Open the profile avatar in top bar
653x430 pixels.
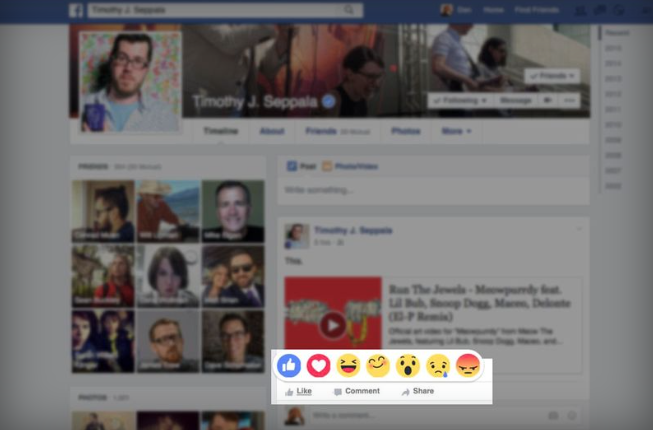(446, 10)
